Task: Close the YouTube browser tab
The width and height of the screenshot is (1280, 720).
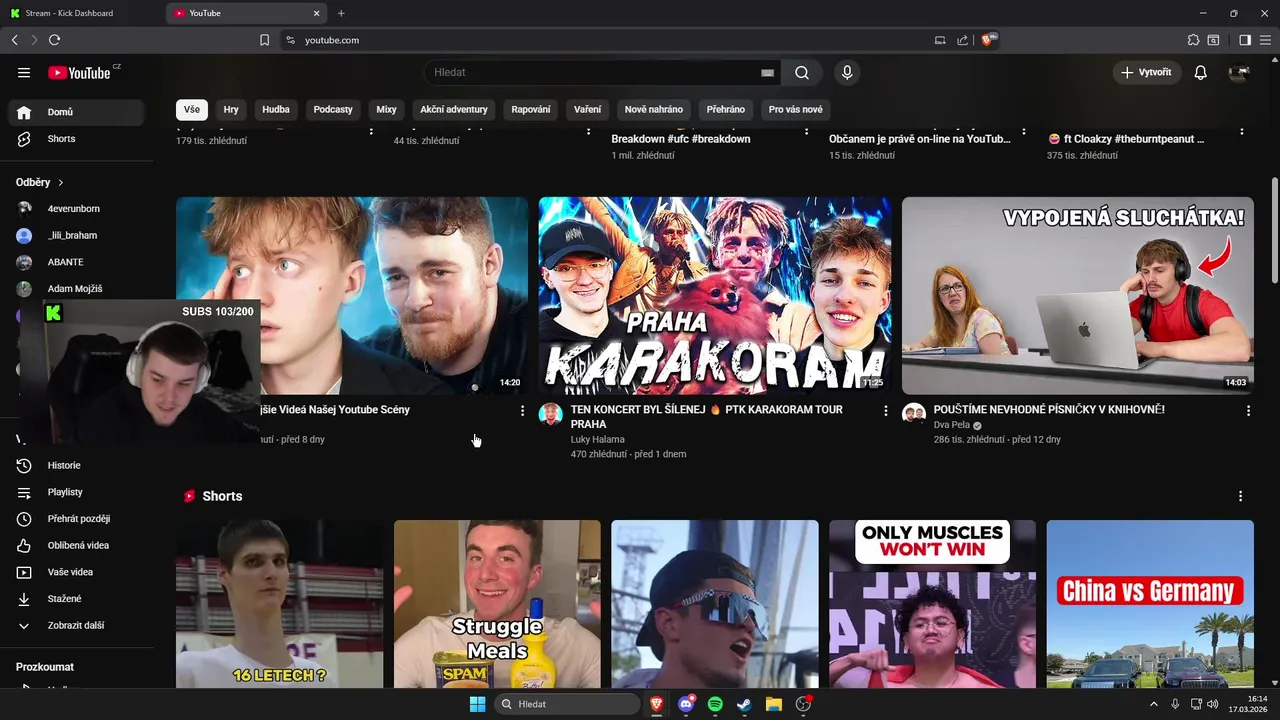Action: tap(317, 13)
